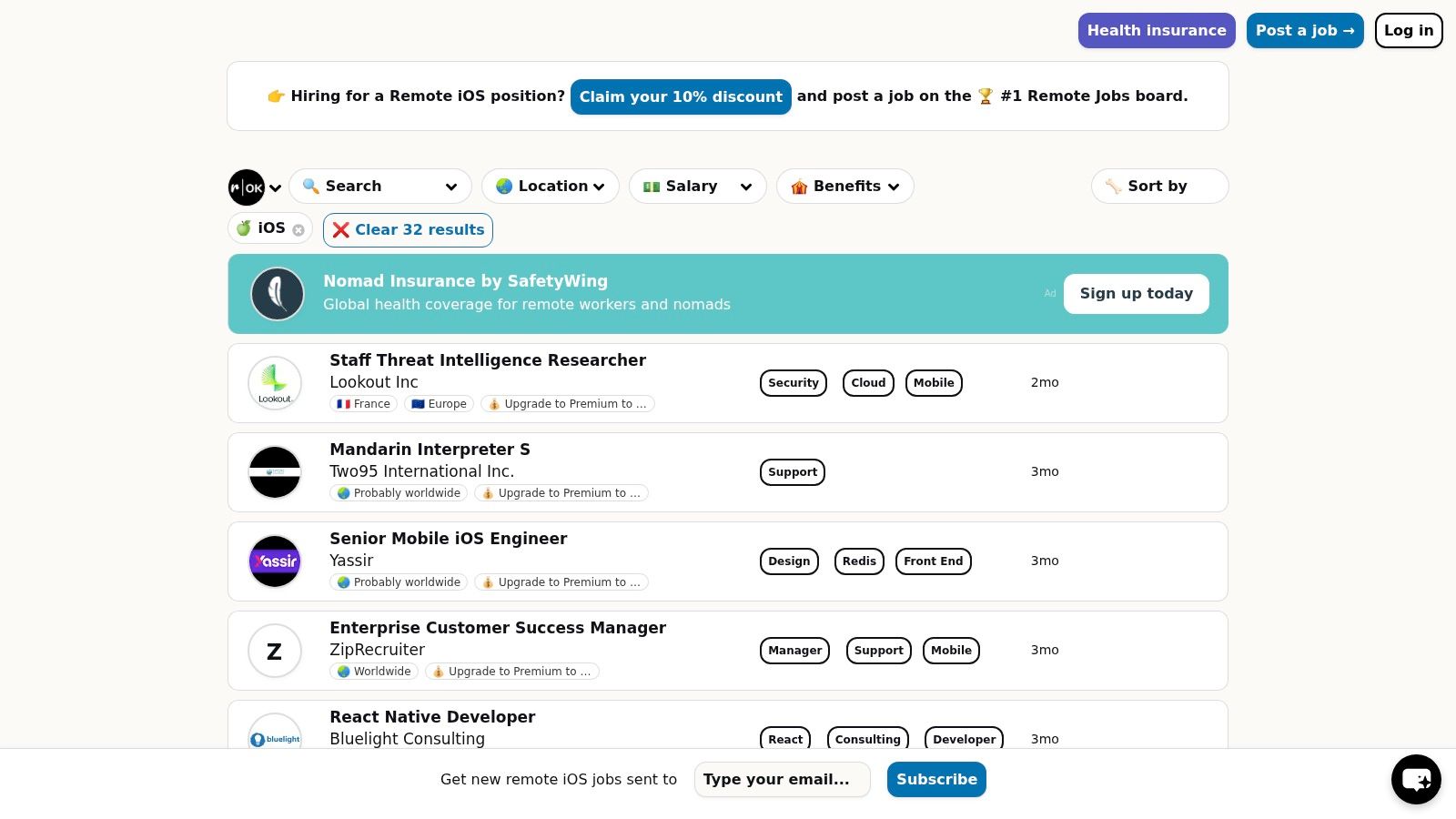
Task: Click the React tag
Action: pos(785,739)
